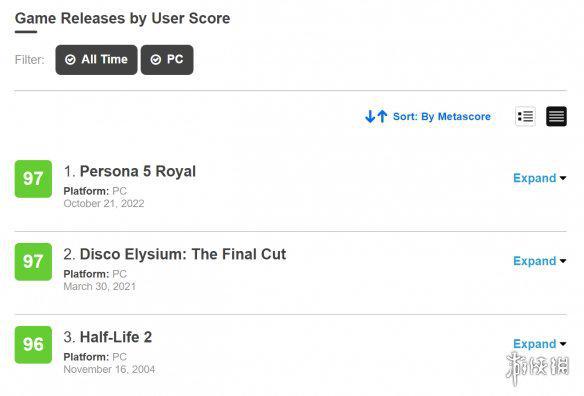Click the sort arrows icon

tap(376, 117)
